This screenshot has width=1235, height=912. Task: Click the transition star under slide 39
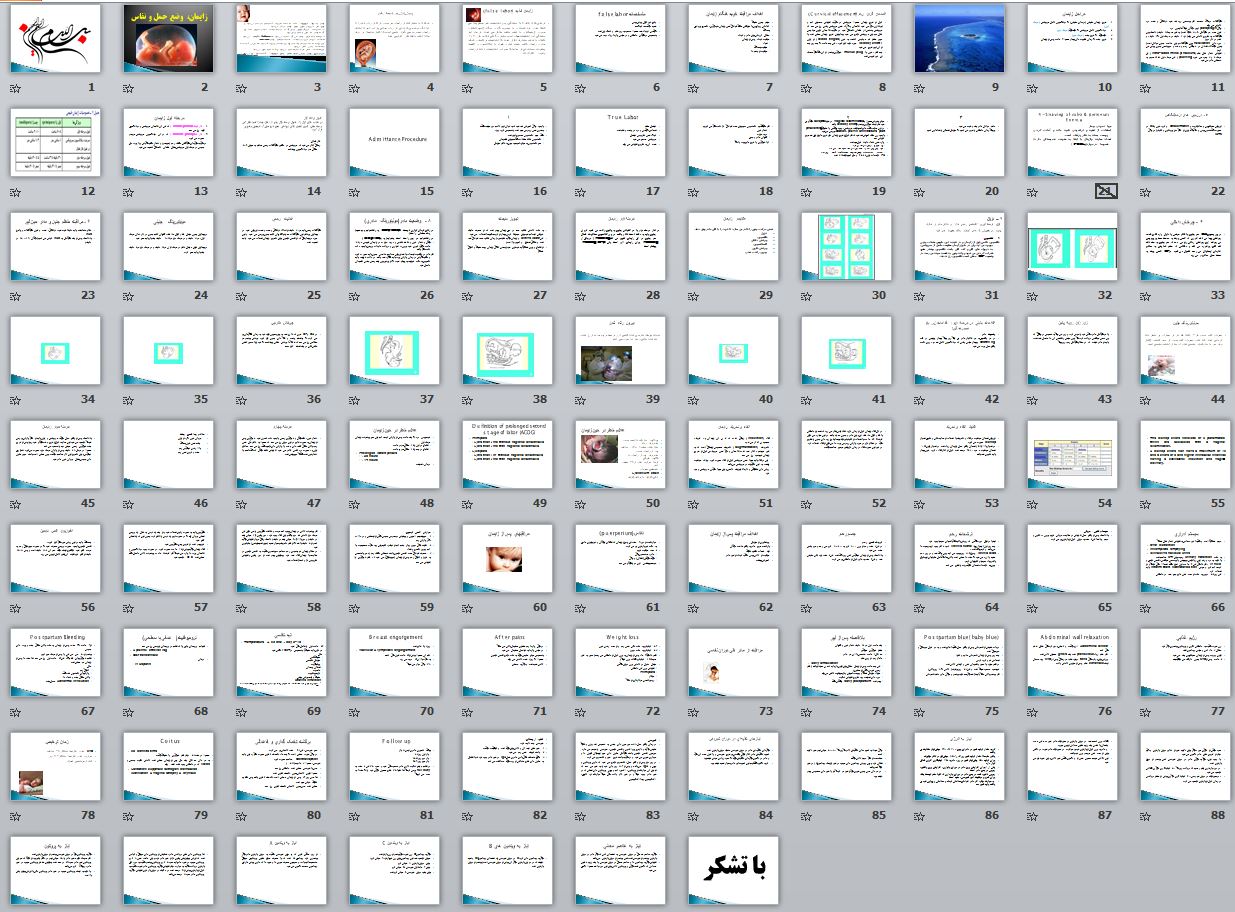pyautogui.click(x=582, y=400)
